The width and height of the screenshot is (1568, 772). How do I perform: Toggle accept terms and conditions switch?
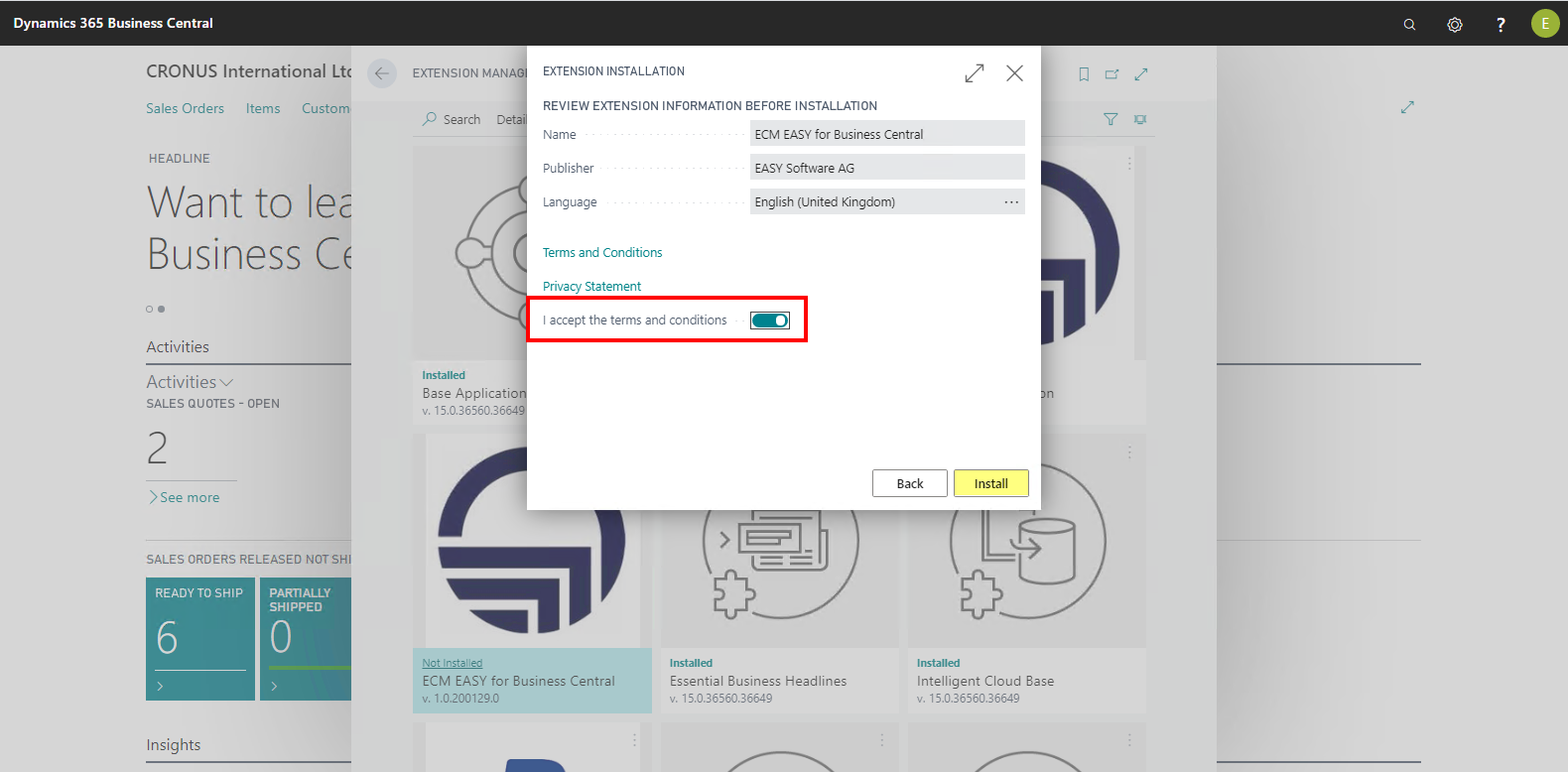[x=769, y=320]
